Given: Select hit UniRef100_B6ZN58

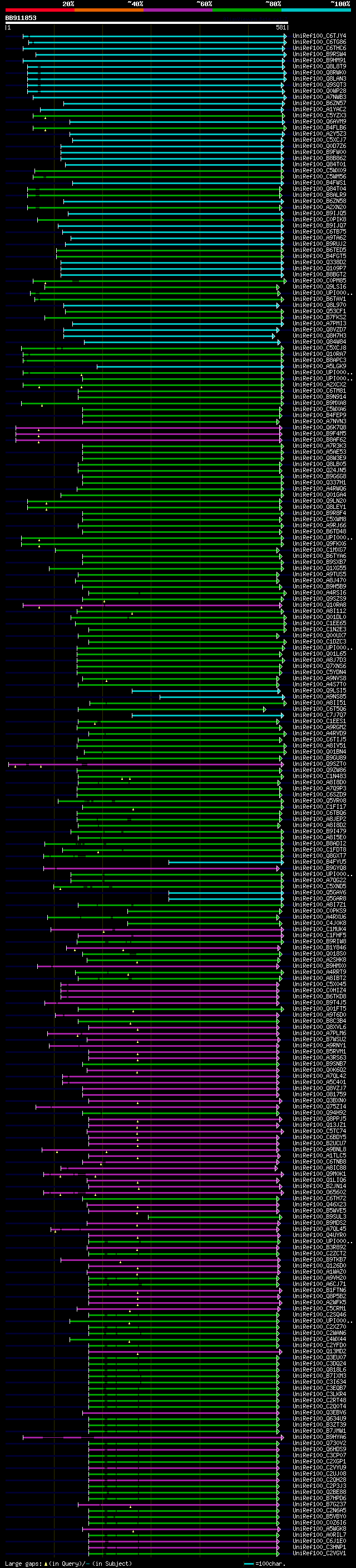Looking at the screenshot, I should click(x=319, y=201).
